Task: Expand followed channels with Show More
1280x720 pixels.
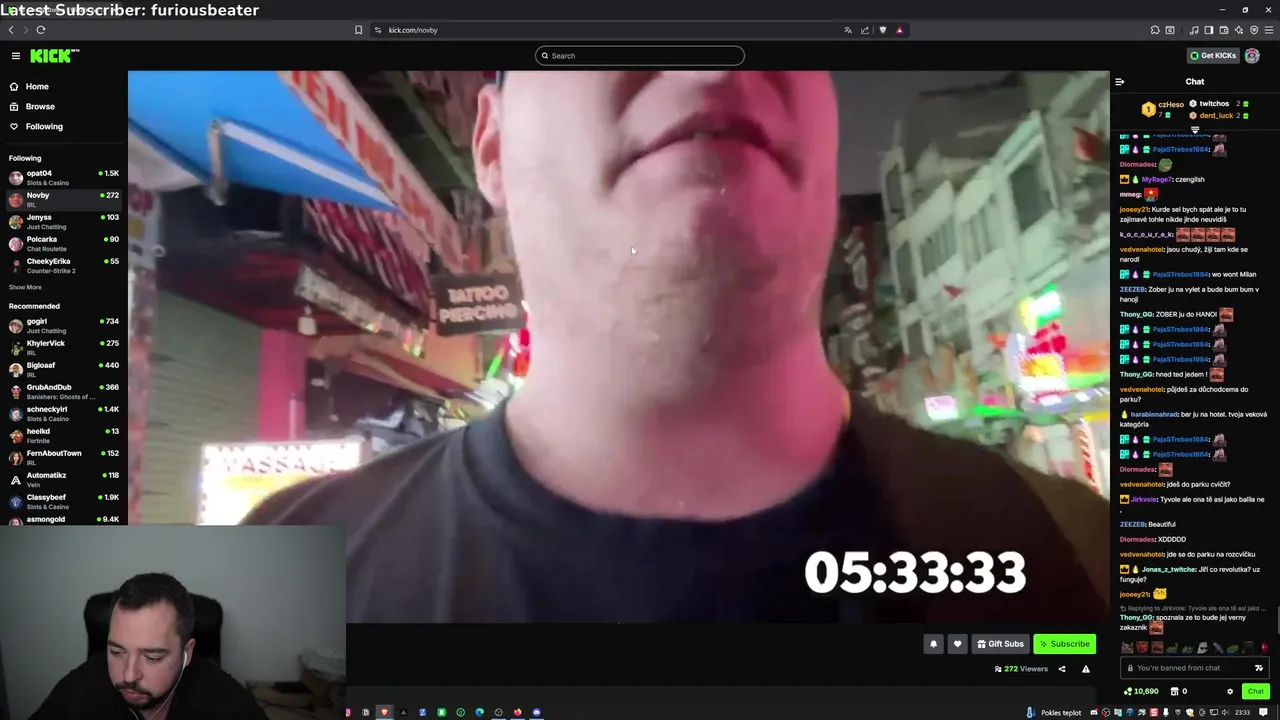Action: (25, 288)
